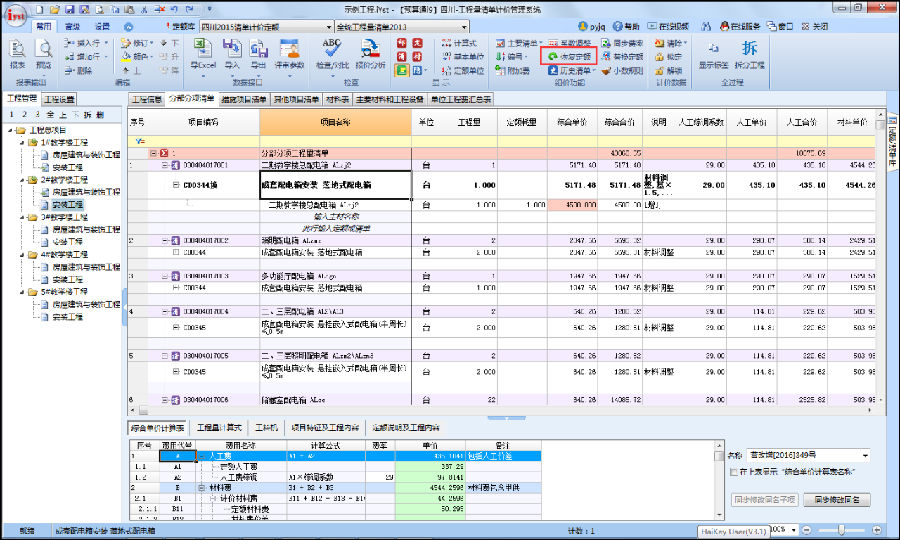Collapse the CD0344换 quota row
Viewport: 900px width, 540px height.
point(177,185)
